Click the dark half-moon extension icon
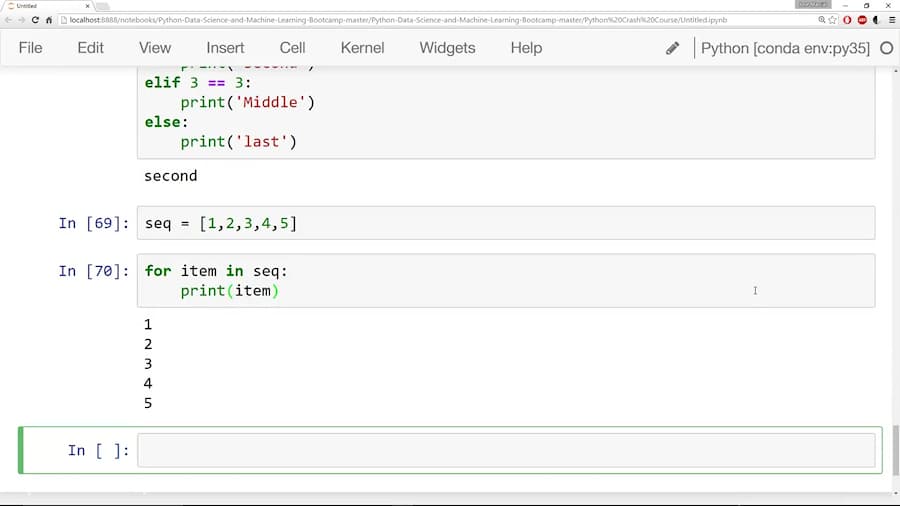 tap(876, 20)
